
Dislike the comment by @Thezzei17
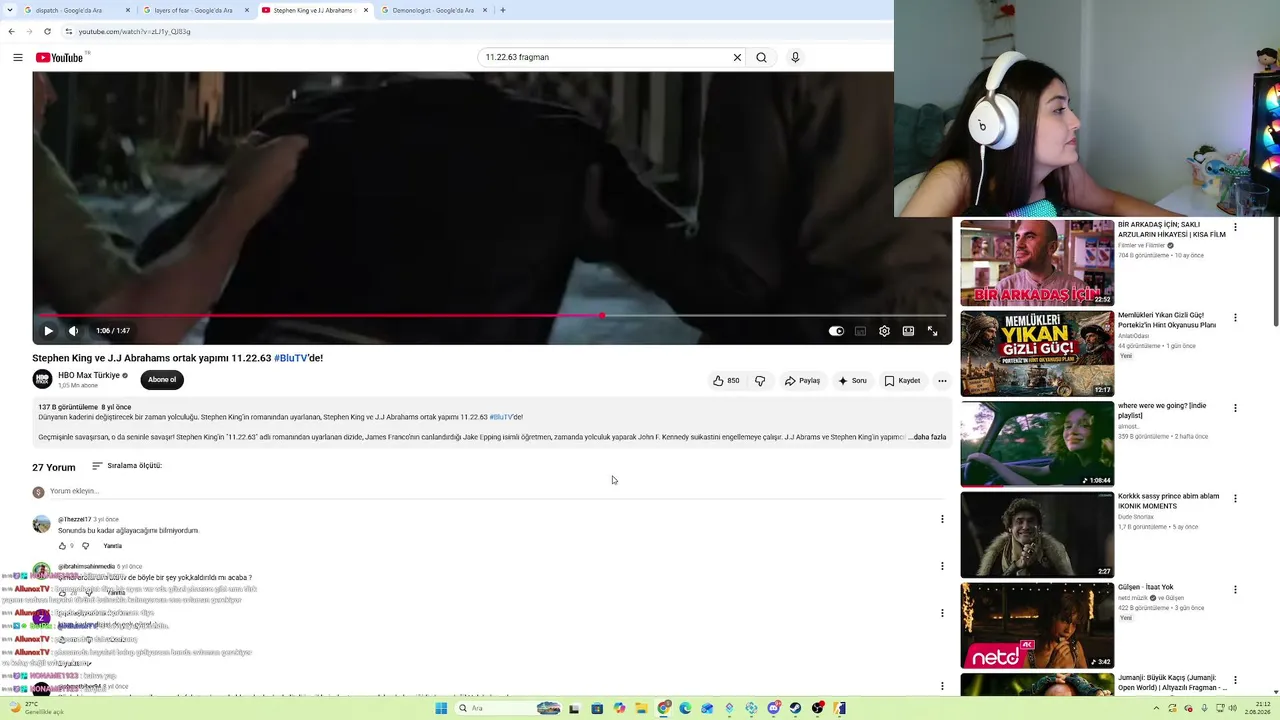click(x=85, y=546)
